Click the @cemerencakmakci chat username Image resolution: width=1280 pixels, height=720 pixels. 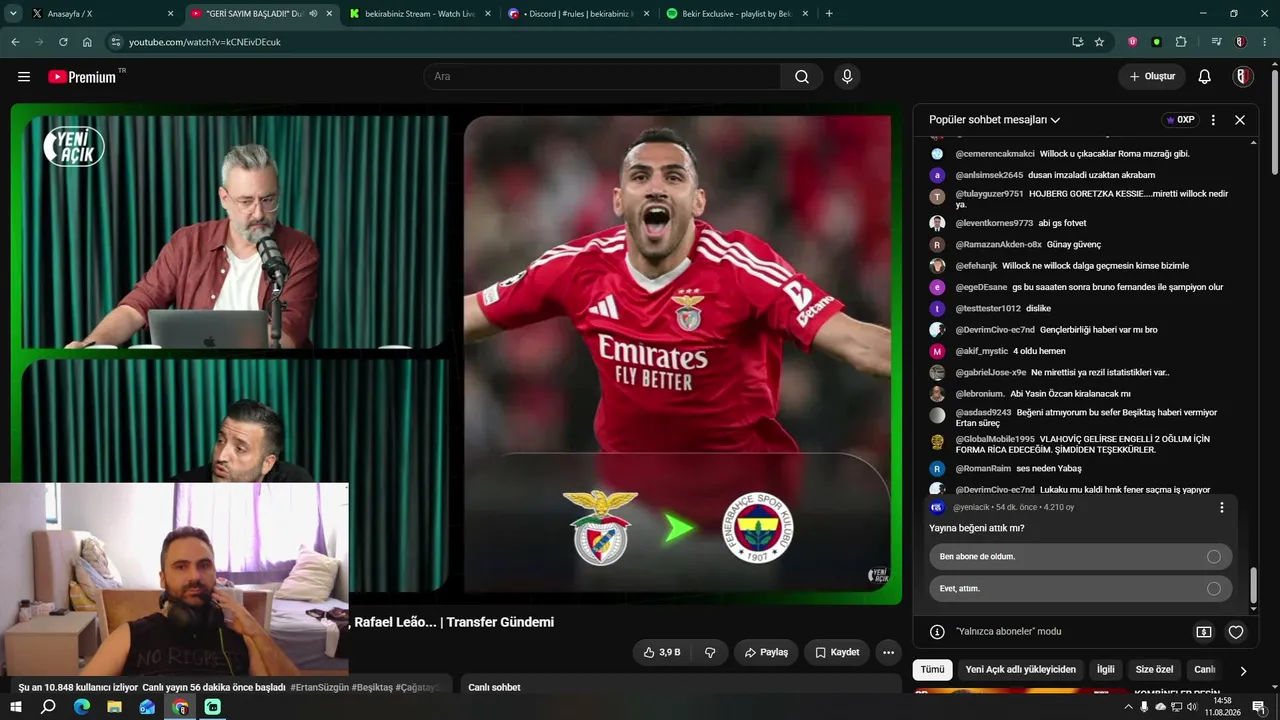[995, 154]
